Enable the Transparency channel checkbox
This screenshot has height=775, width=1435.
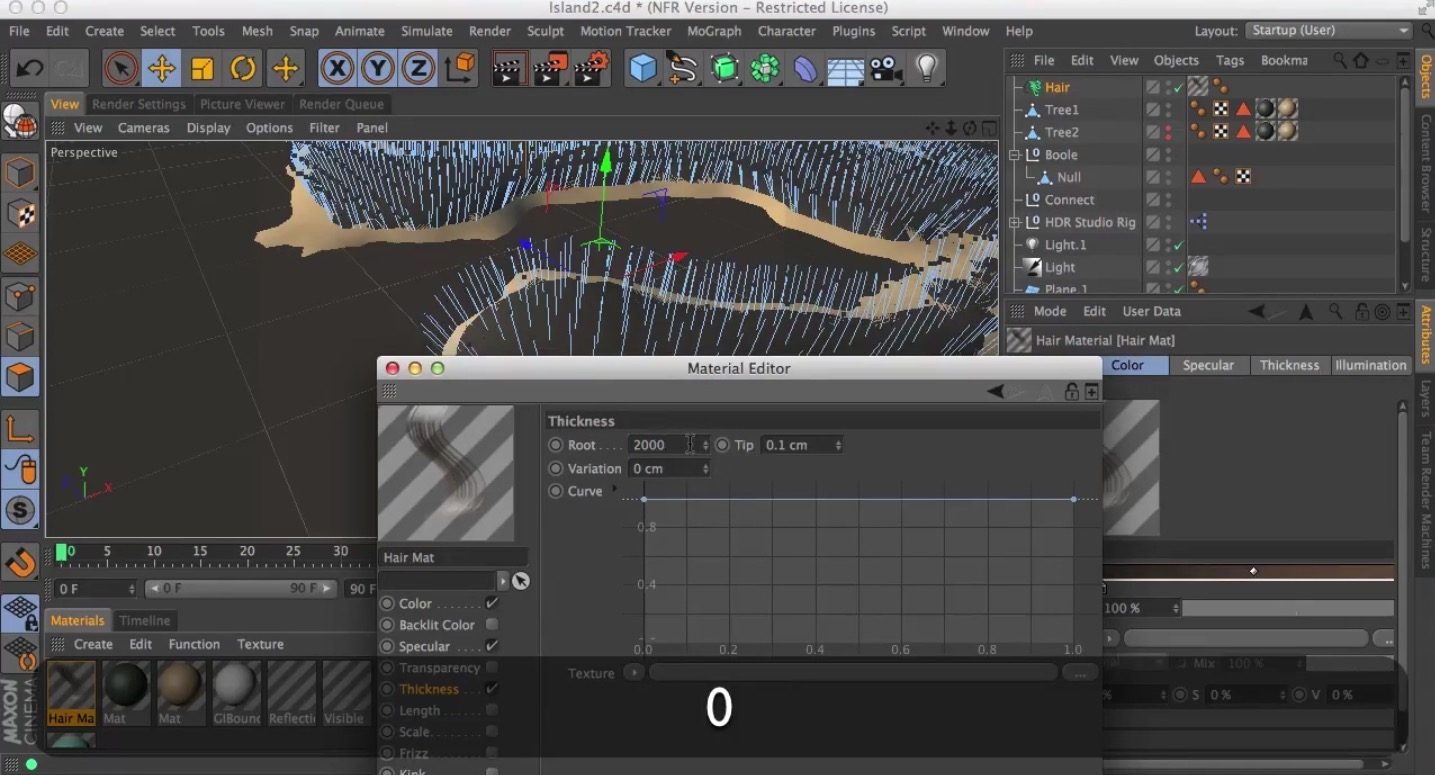pos(491,667)
